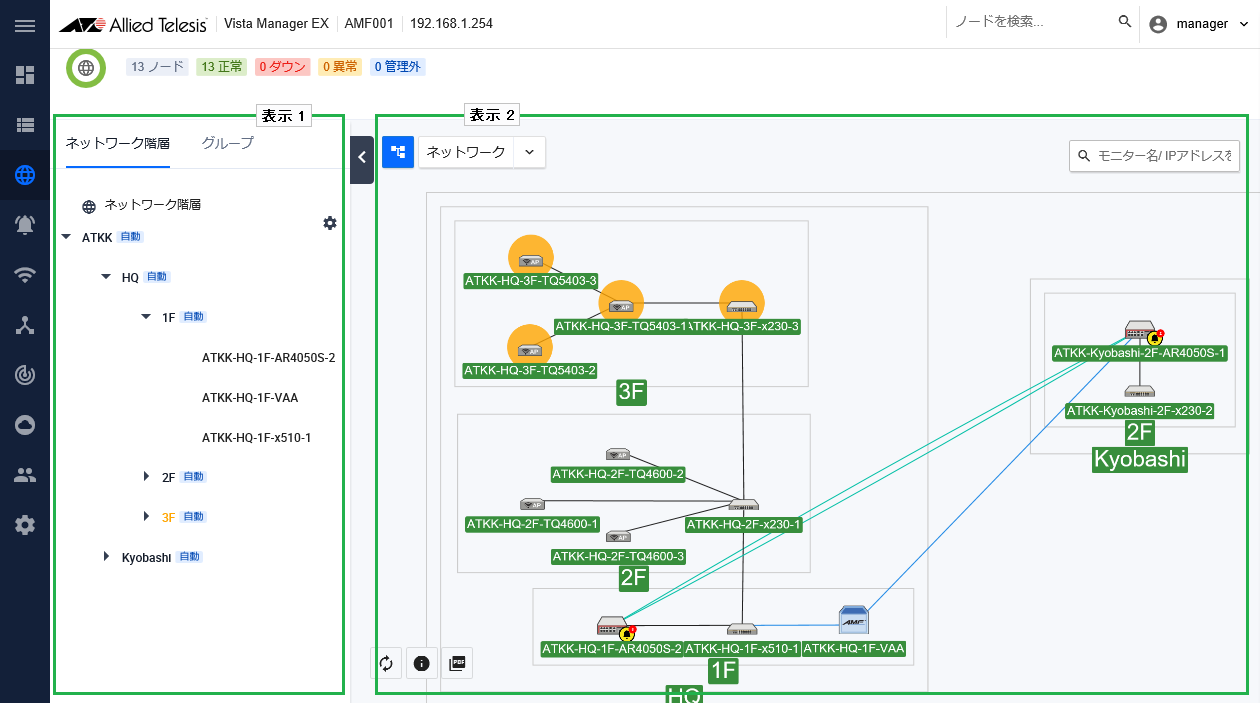The image size is (1260, 703).
Task: Open the hamburger menu in sidebar
Action: (25, 25)
